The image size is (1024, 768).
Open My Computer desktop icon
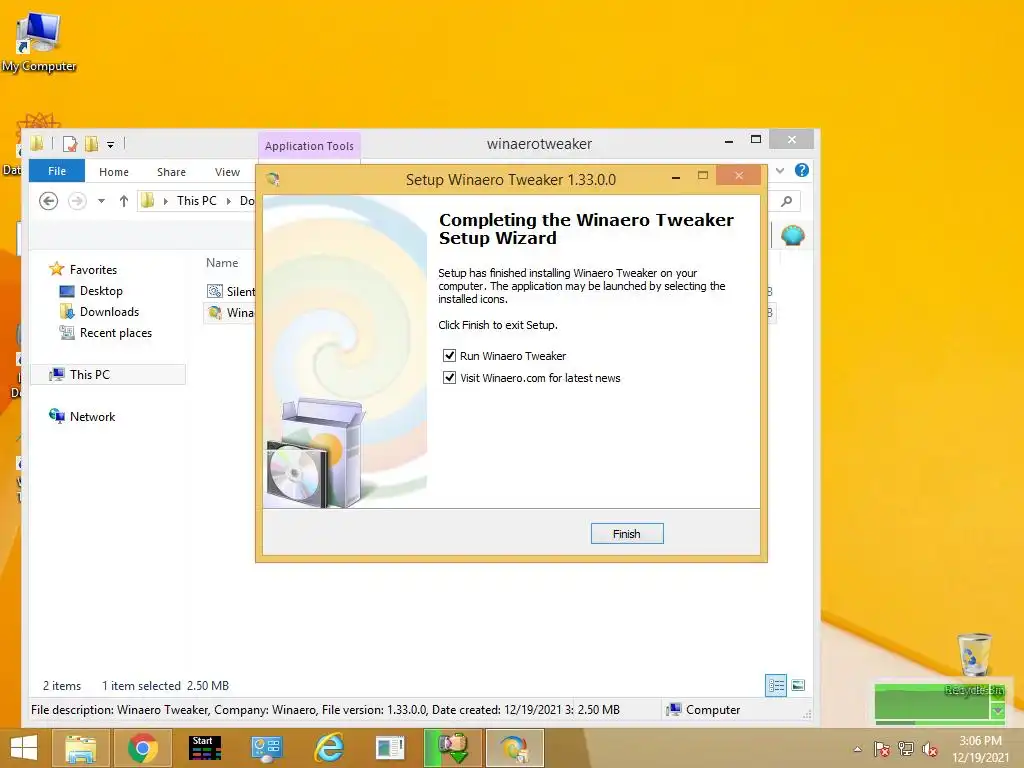pos(39,40)
